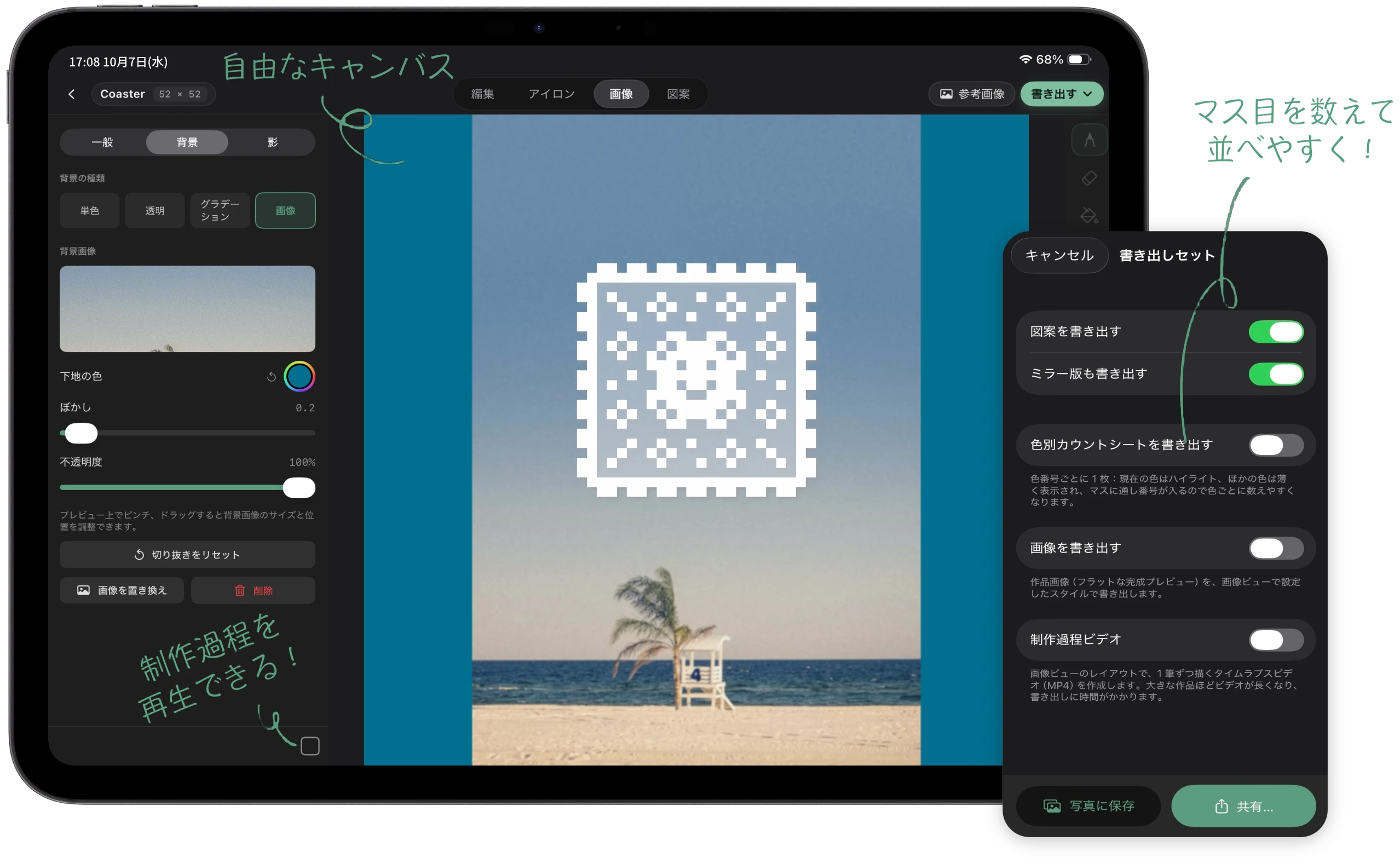
Task: Switch to the 図案 tab
Action: [678, 94]
